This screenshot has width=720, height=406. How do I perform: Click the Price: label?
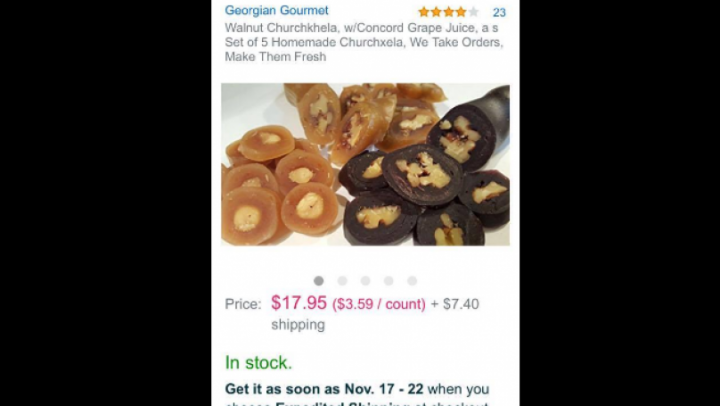pos(243,304)
